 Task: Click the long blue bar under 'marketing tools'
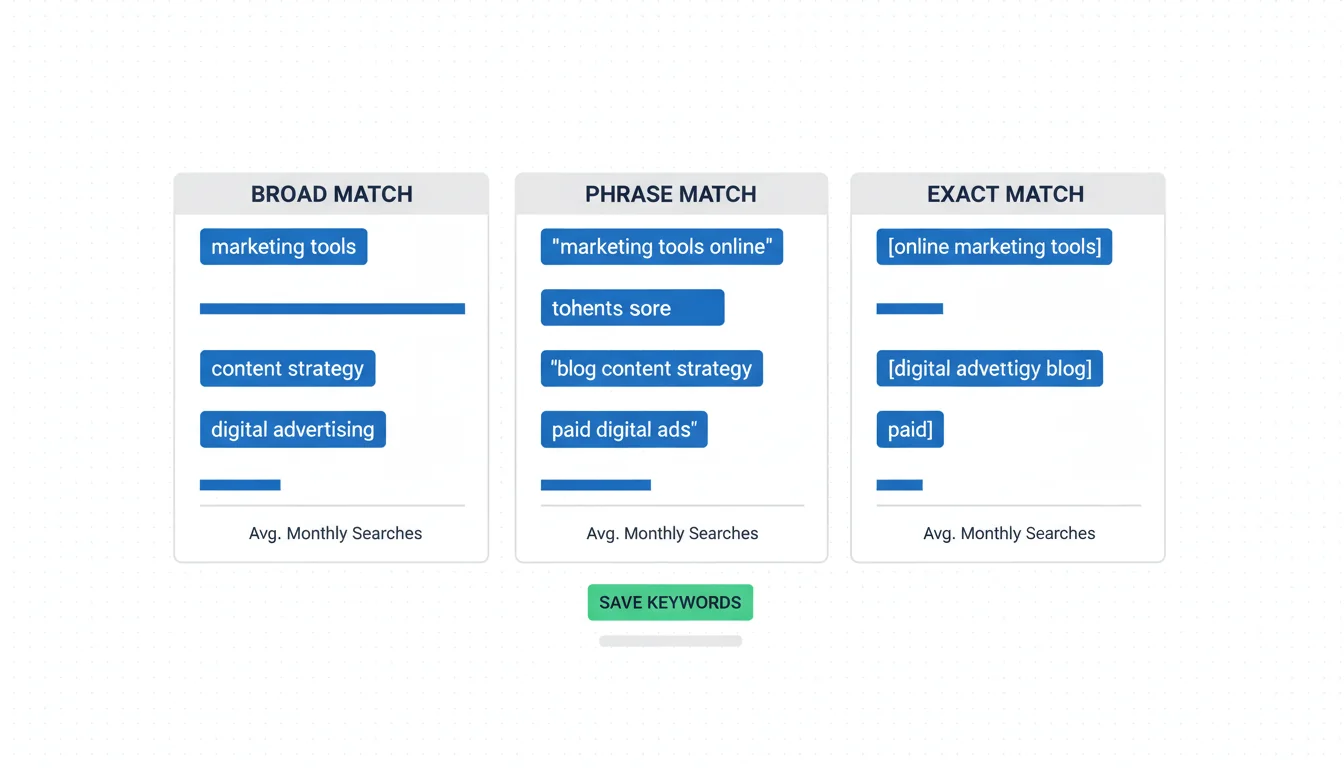(332, 309)
